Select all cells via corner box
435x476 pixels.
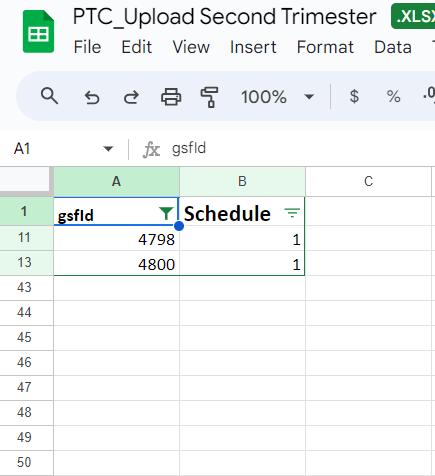coord(25,180)
